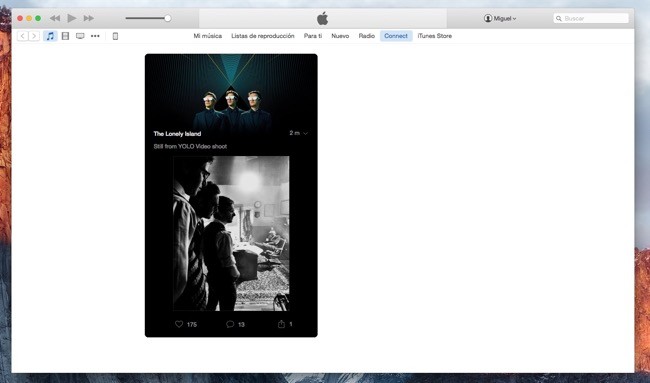
Task: Open the Music library icon
Action: [x=50, y=36]
